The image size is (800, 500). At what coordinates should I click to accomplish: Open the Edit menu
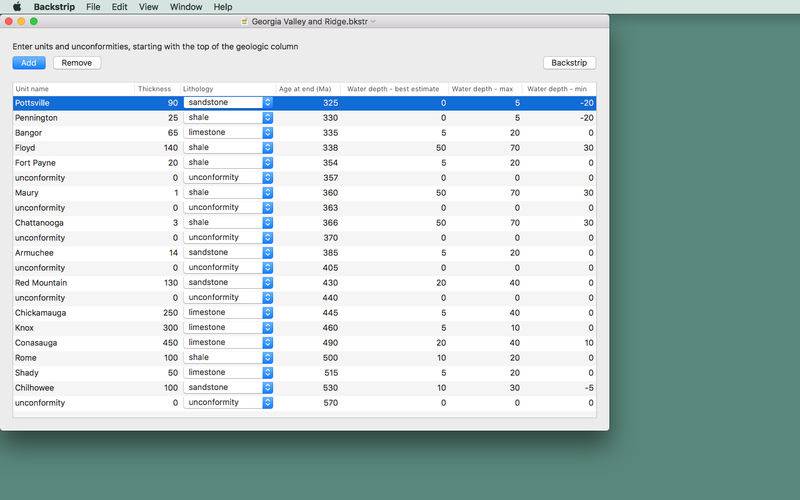(x=119, y=7)
